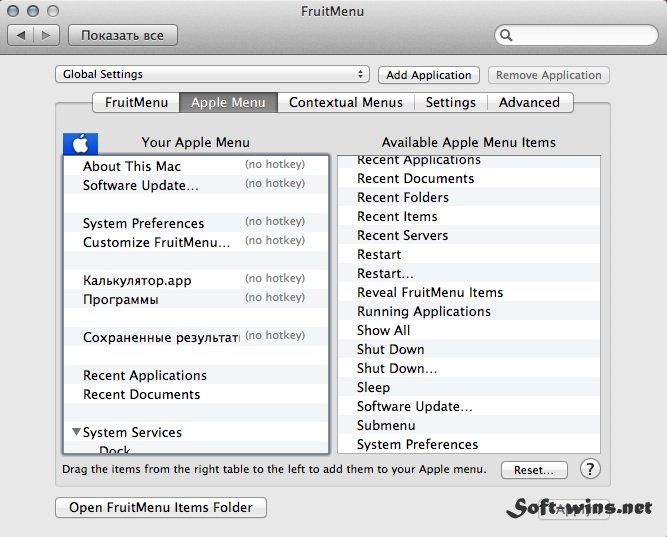Image resolution: width=667 pixels, height=537 pixels.
Task: Select Shut Down without ellipsis
Action: point(469,349)
